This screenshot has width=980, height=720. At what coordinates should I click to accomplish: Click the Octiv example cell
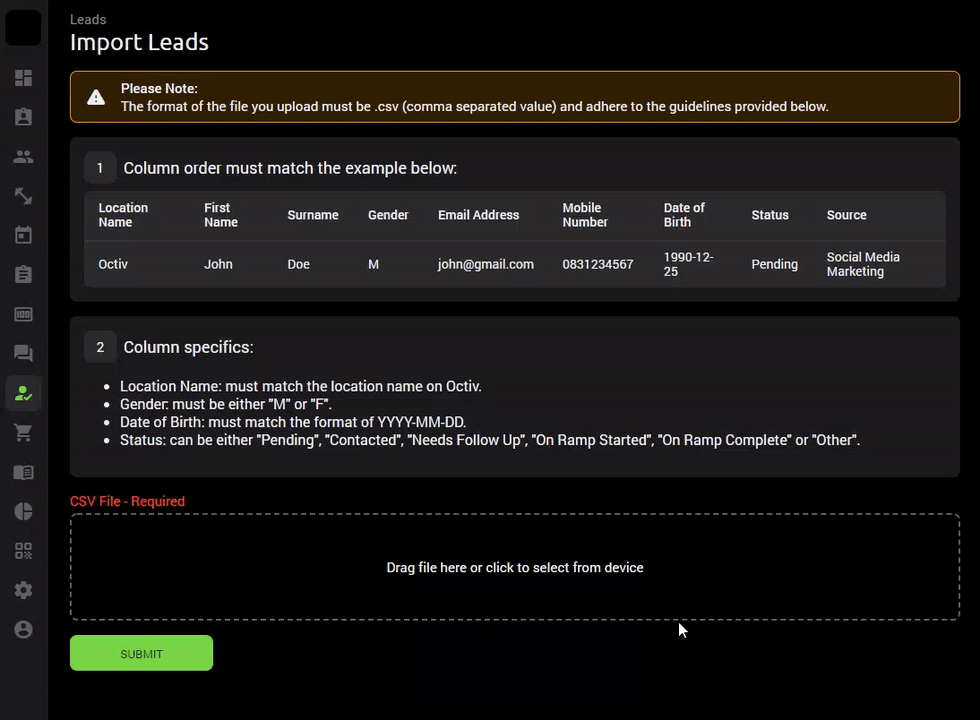[112, 264]
